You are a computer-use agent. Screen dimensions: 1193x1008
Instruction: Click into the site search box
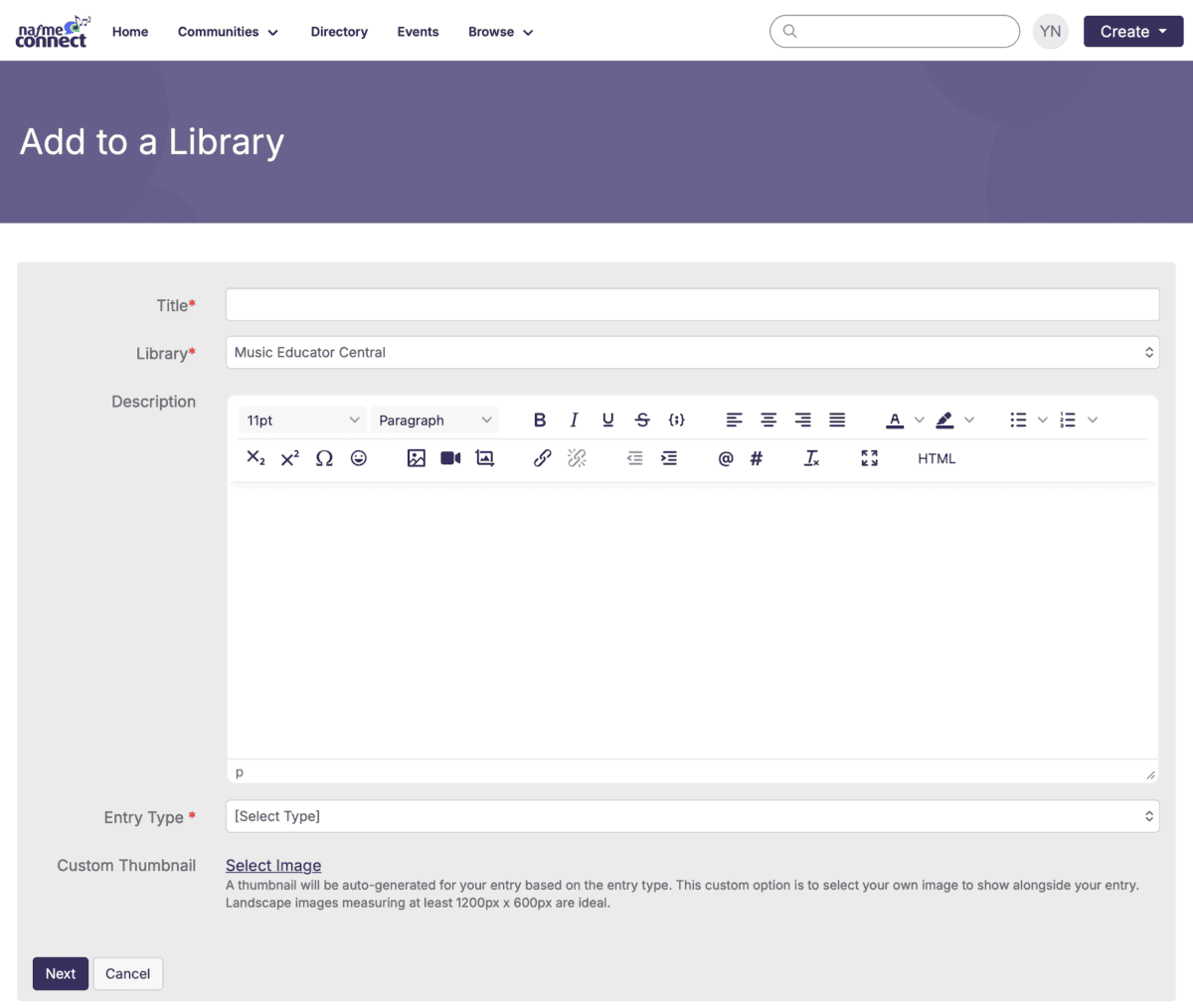(x=895, y=32)
